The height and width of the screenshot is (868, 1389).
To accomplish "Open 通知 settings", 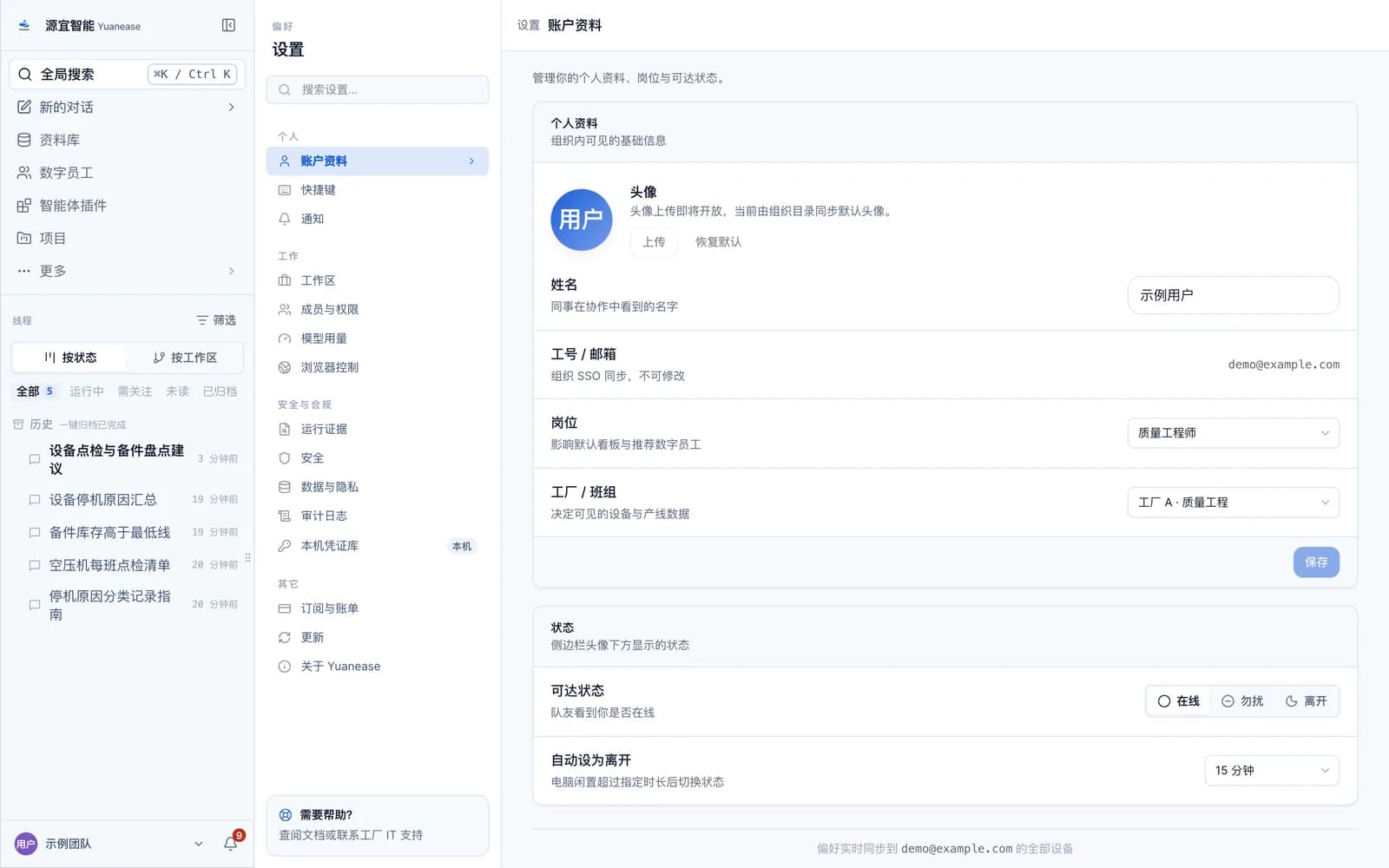I will 378,219.
